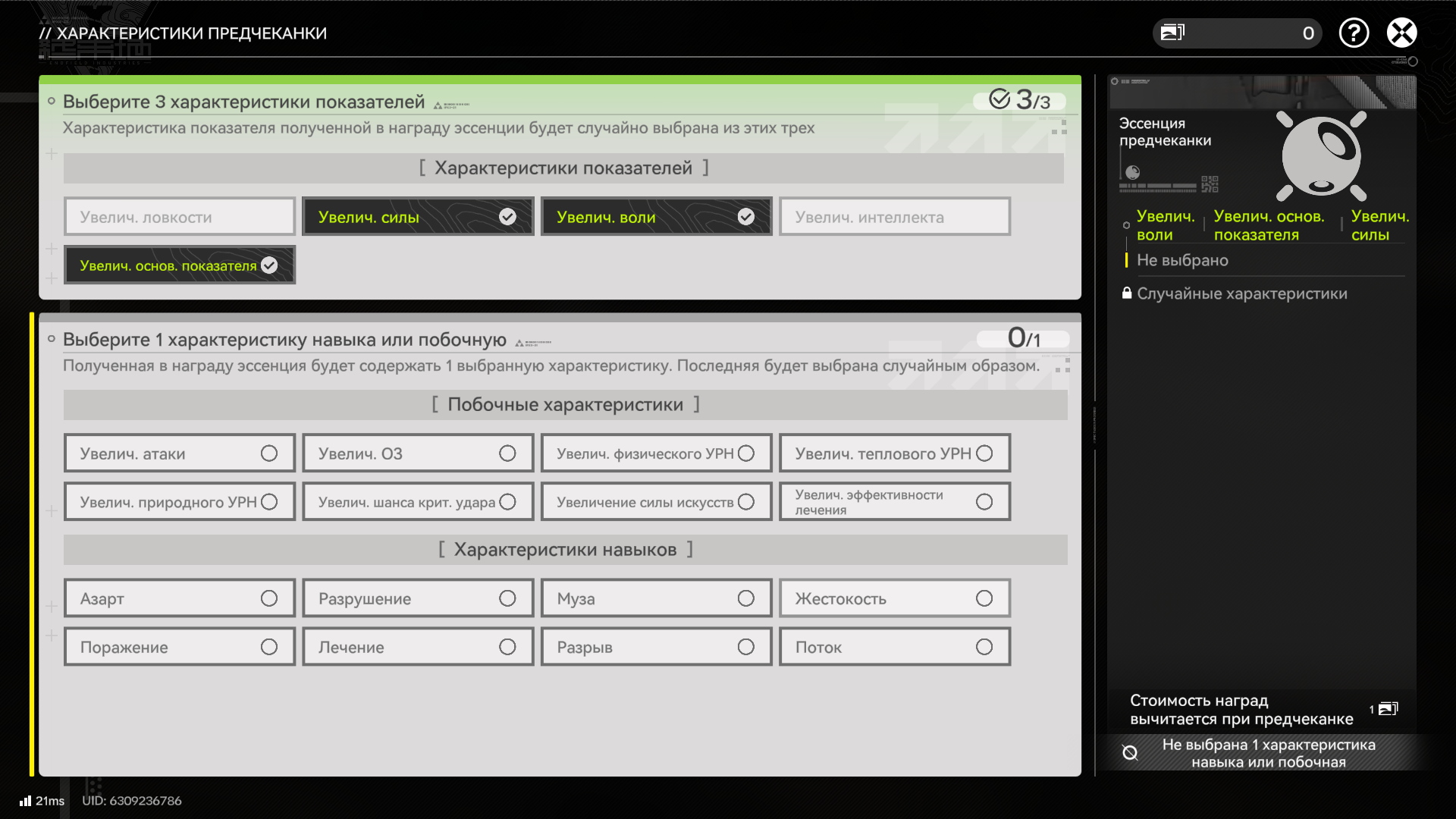Uncheck the Увелич. силы attribute
Screen dimensions: 1456x819
point(418,217)
